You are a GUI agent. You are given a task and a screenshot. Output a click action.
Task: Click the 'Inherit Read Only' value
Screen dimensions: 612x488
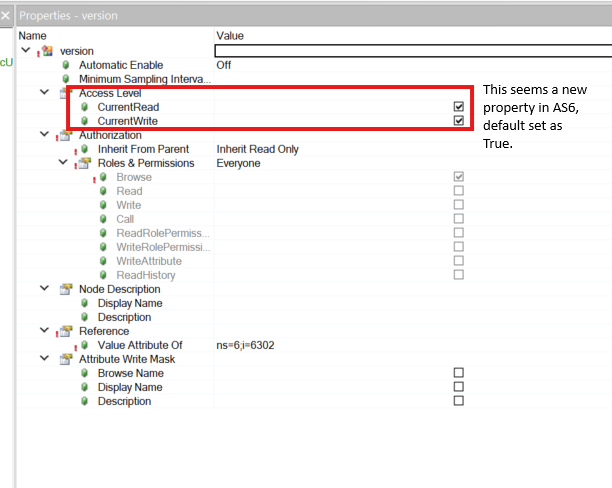(258, 149)
